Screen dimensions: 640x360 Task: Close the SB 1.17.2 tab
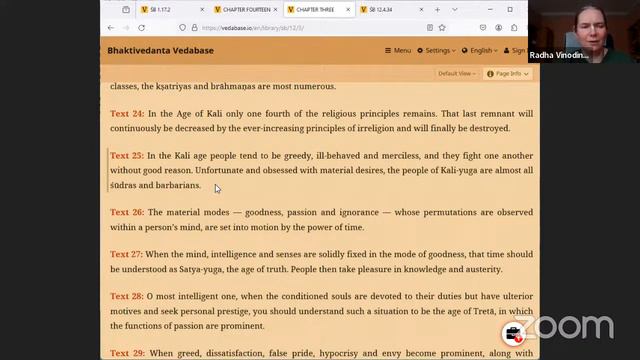[x=202, y=9]
